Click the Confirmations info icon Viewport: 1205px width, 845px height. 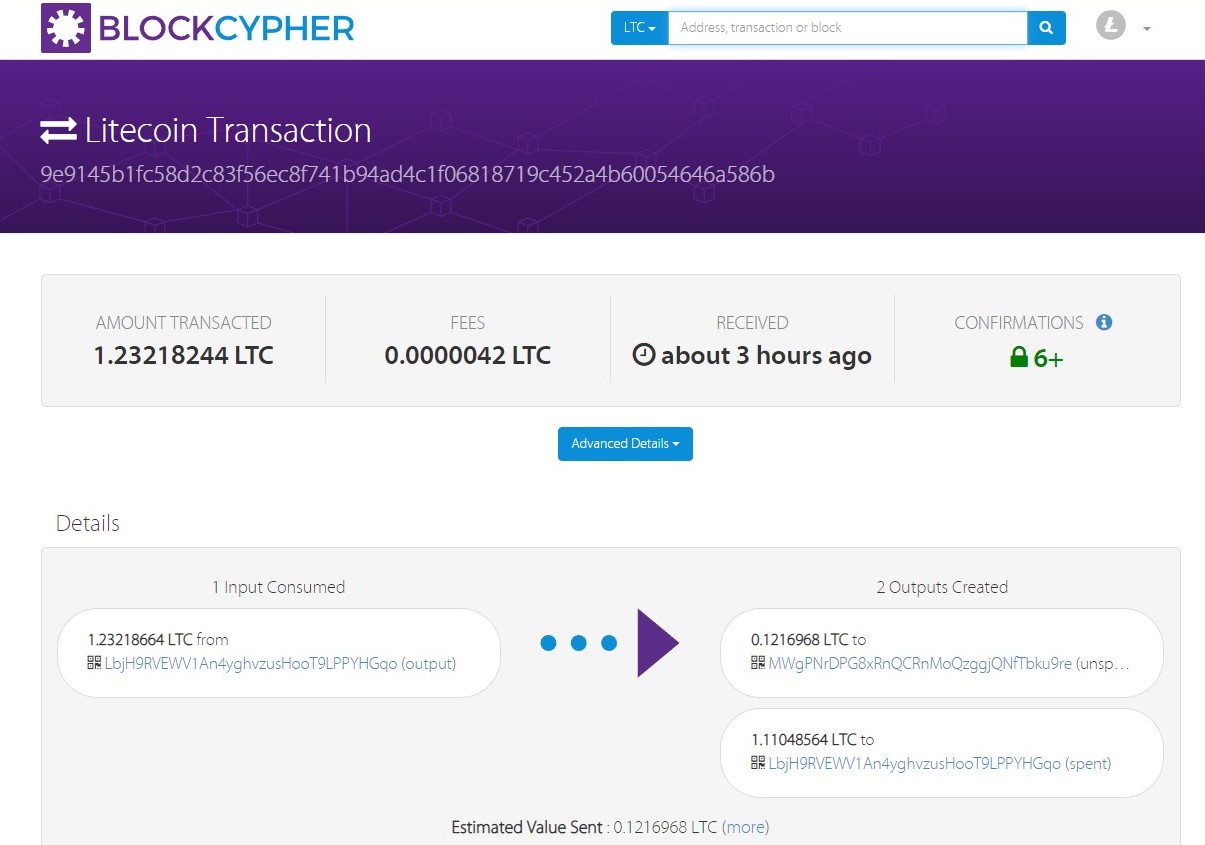1104,322
